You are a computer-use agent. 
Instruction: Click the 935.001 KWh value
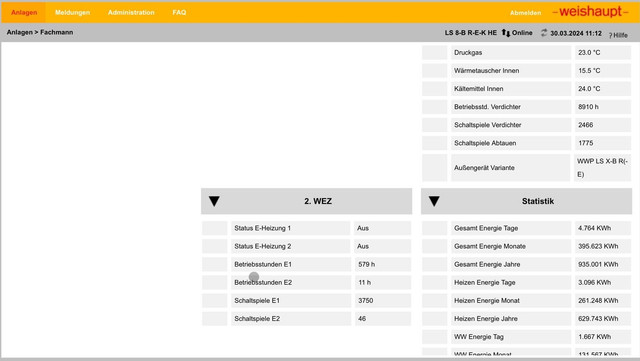598,264
